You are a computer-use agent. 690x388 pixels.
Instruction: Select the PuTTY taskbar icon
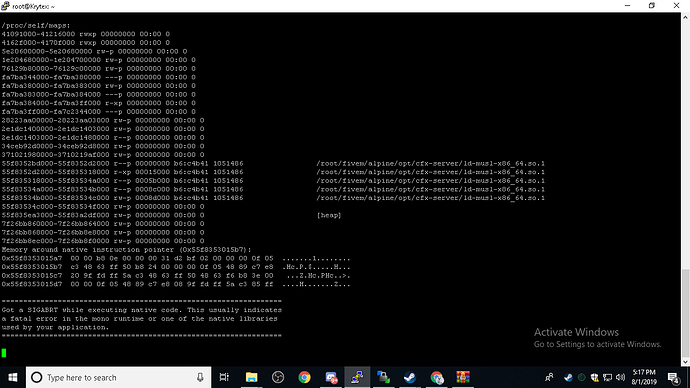point(357,377)
